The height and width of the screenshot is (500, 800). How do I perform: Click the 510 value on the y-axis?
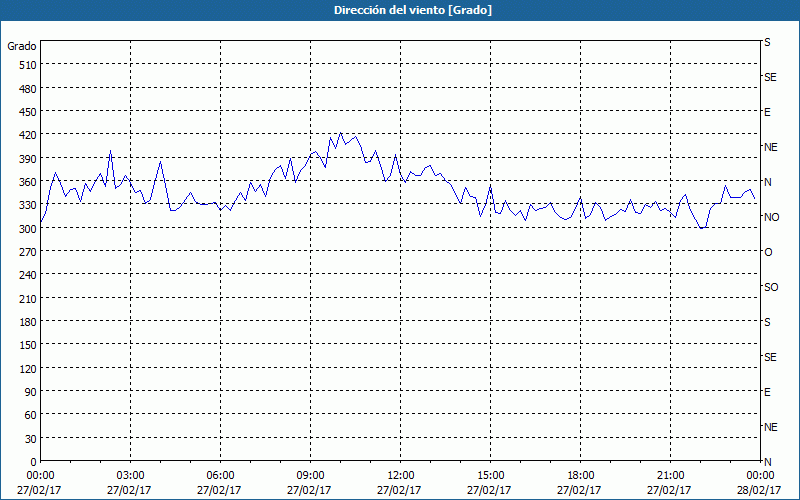[29, 65]
